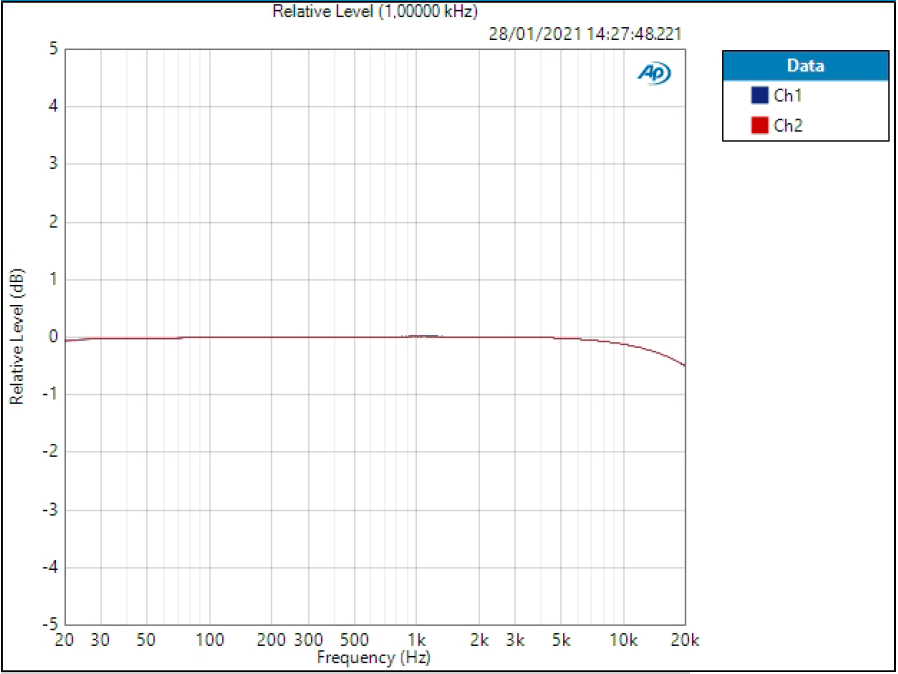The height and width of the screenshot is (674, 898).
Task: Click the timestamp 28/01/2021 14:27:48.221
Action: pyautogui.click(x=586, y=33)
